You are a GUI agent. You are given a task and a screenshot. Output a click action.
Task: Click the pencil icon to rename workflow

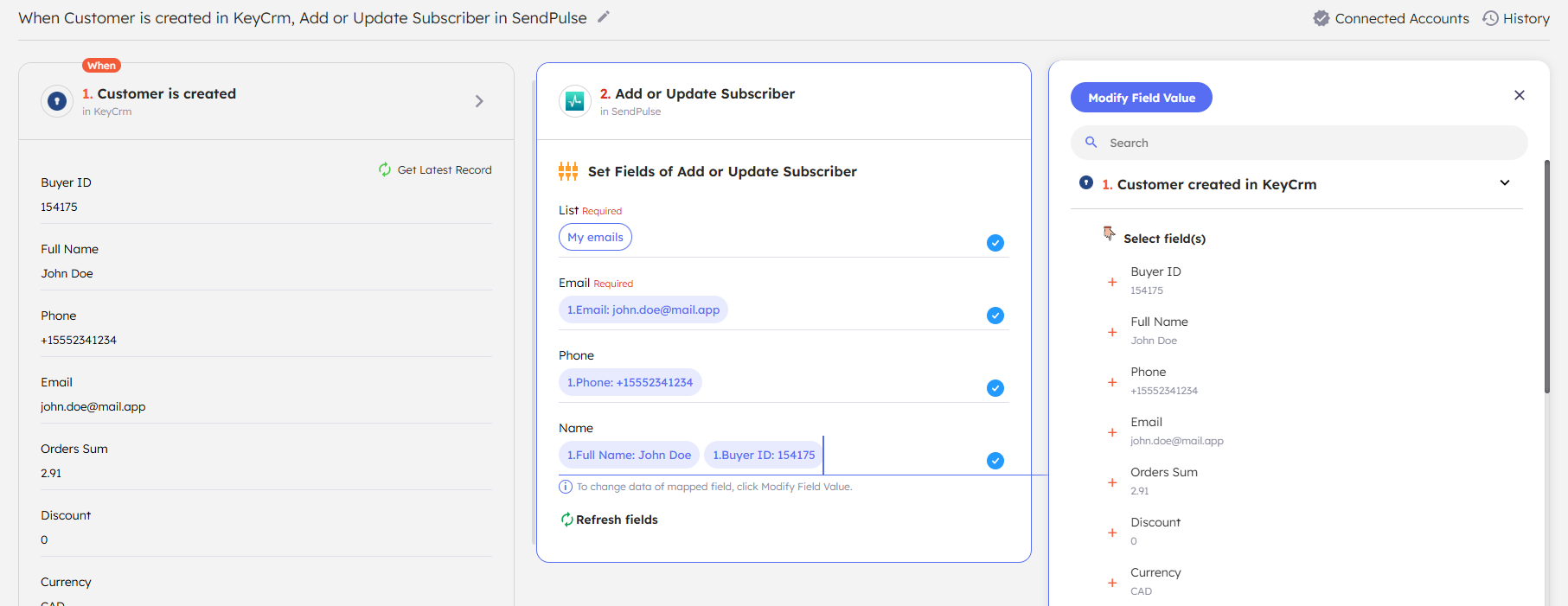pyautogui.click(x=604, y=16)
